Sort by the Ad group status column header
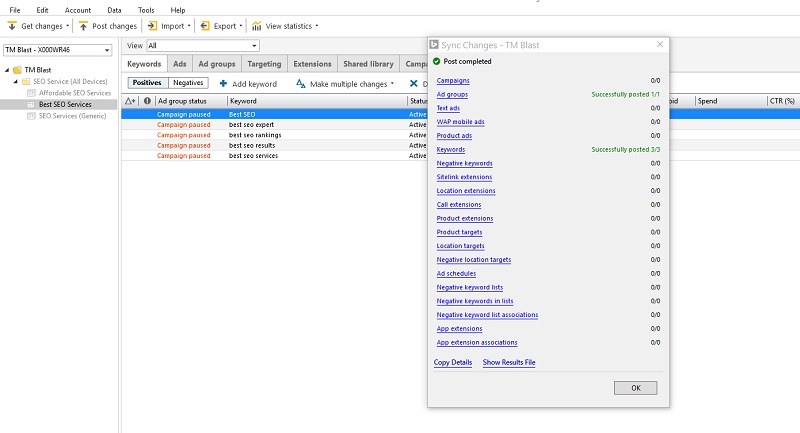 [x=191, y=101]
